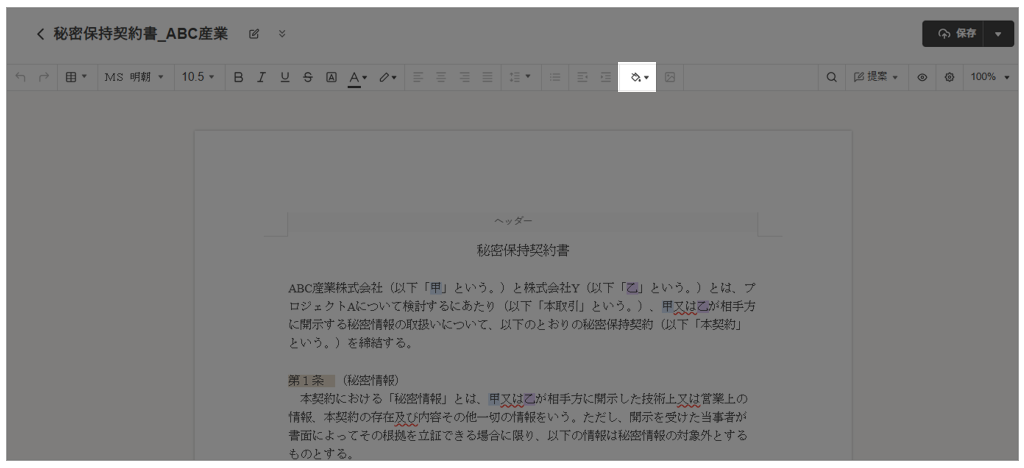Toggle italic formatting in toolbar
Image resolution: width=1024 pixels, height=468 pixels.
[x=261, y=77]
